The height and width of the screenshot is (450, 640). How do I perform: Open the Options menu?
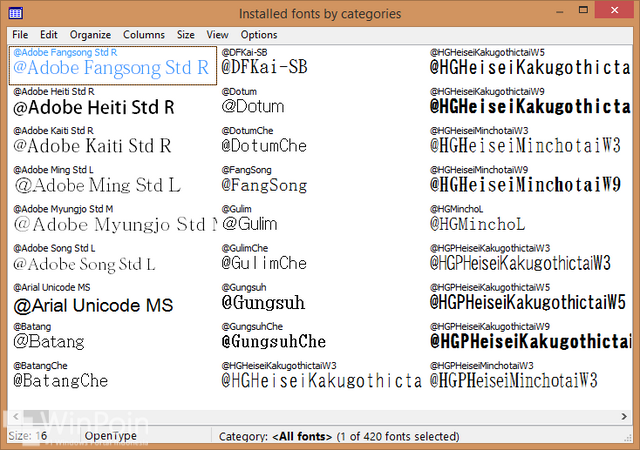click(259, 35)
